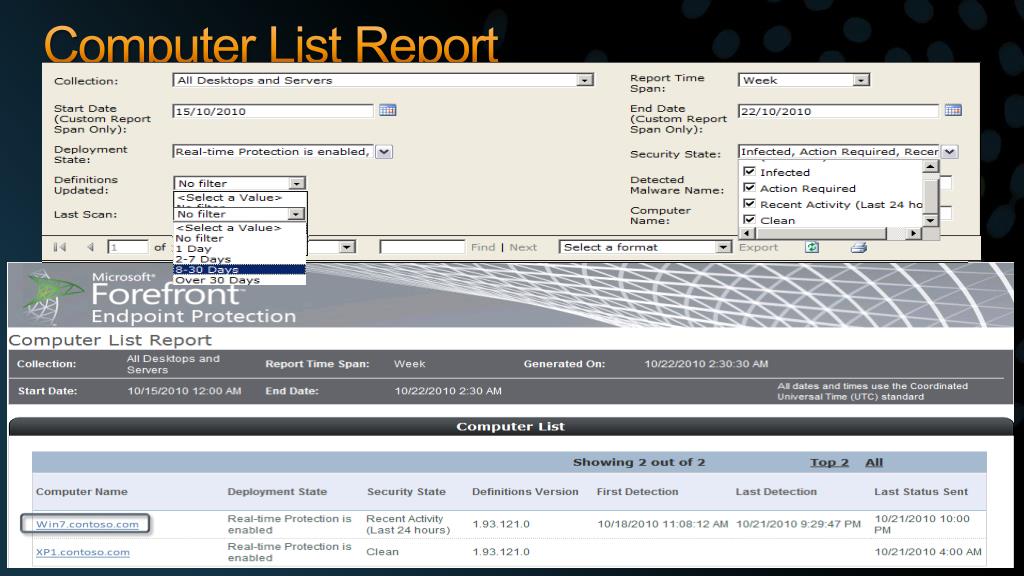This screenshot has width=1024, height=576.
Task: Choose '1 Day' in Last Scan list
Action: pyautogui.click(x=193, y=249)
